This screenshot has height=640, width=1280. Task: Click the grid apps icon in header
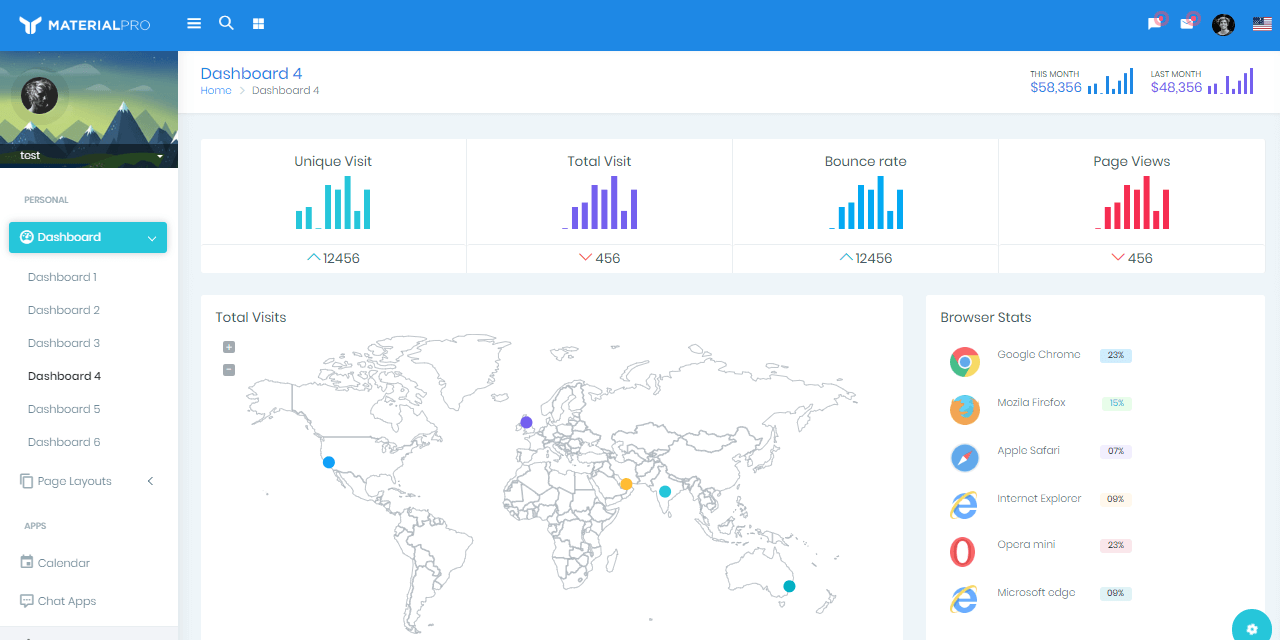pos(258,23)
